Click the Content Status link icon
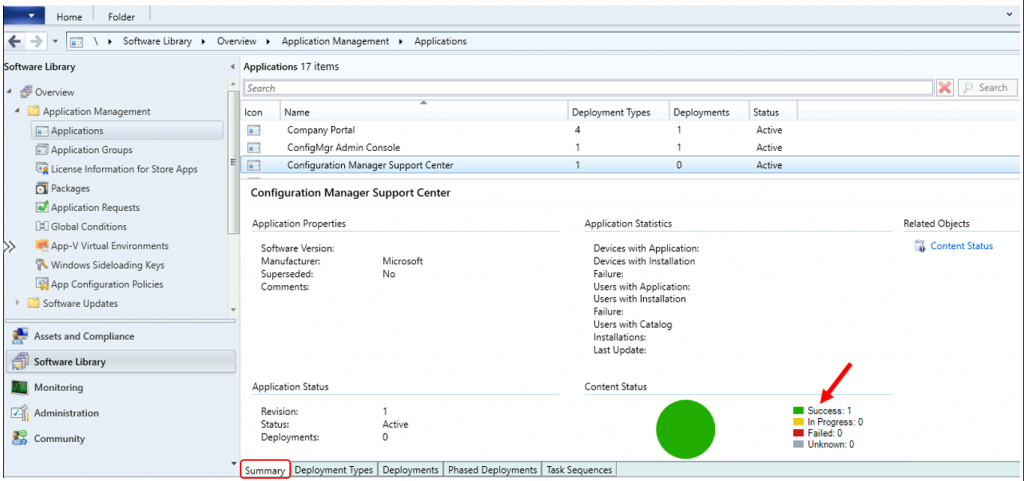The height and width of the screenshot is (481, 1024). click(x=920, y=246)
